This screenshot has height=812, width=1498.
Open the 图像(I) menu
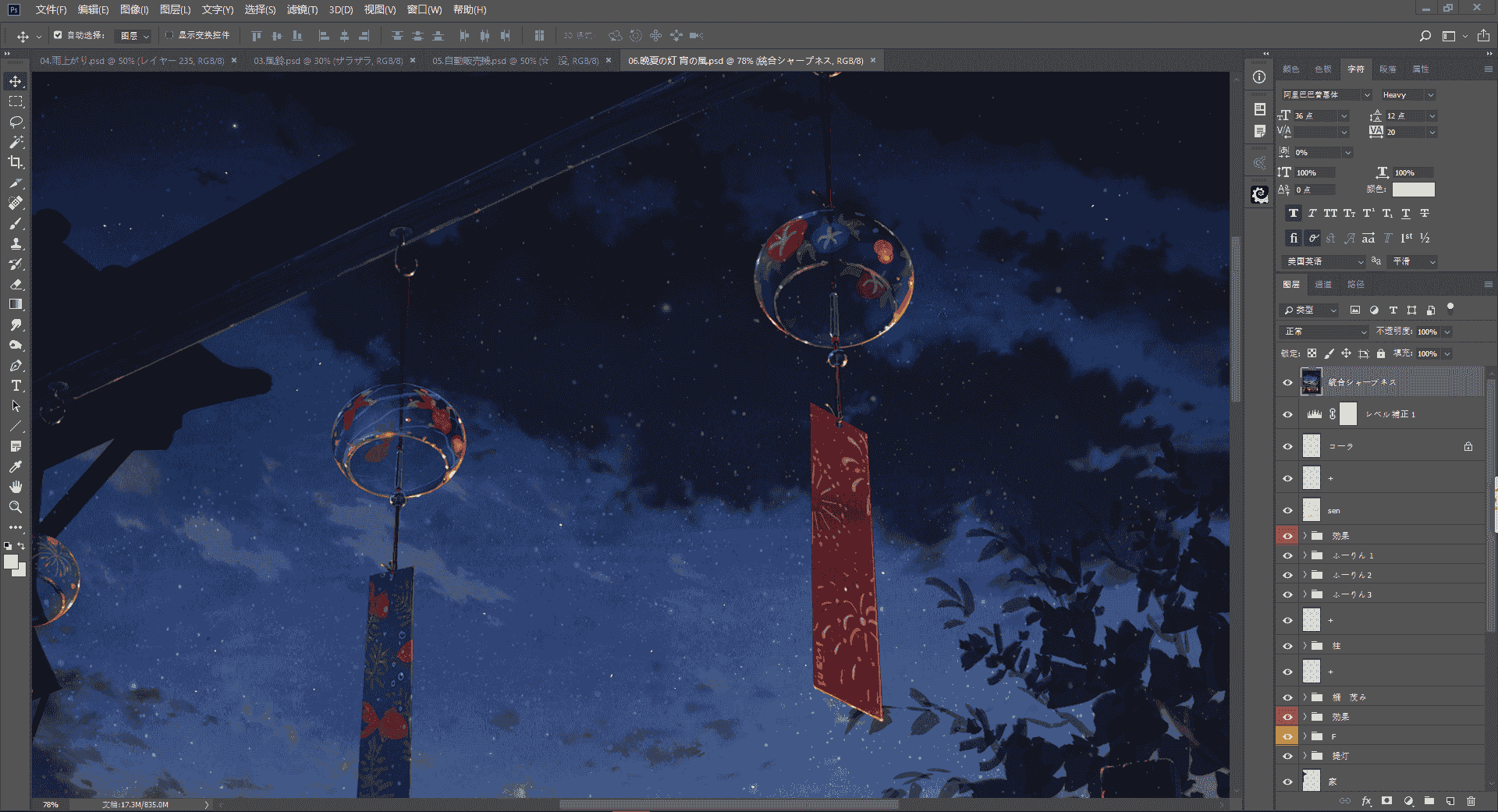(134, 9)
